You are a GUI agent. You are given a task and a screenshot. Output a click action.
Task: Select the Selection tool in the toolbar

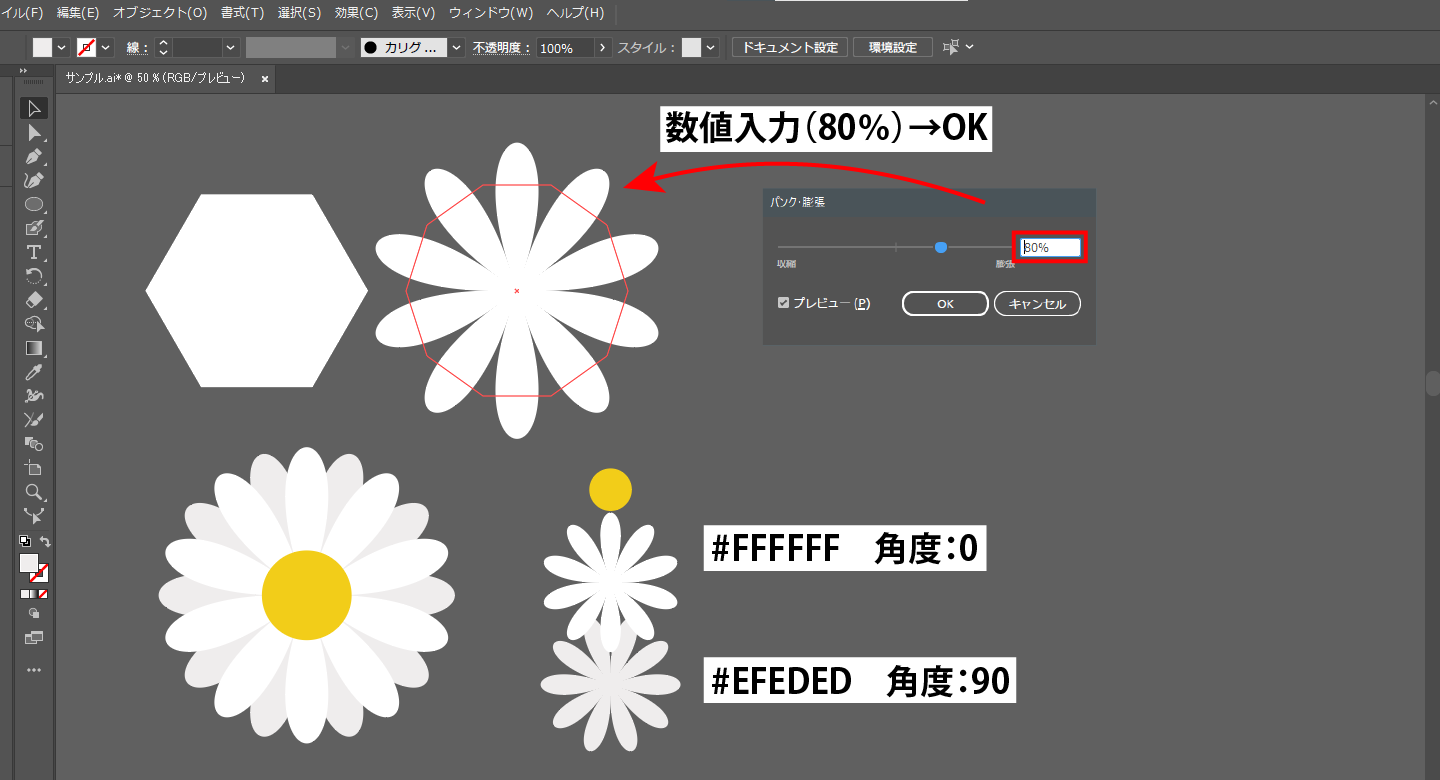pos(34,107)
